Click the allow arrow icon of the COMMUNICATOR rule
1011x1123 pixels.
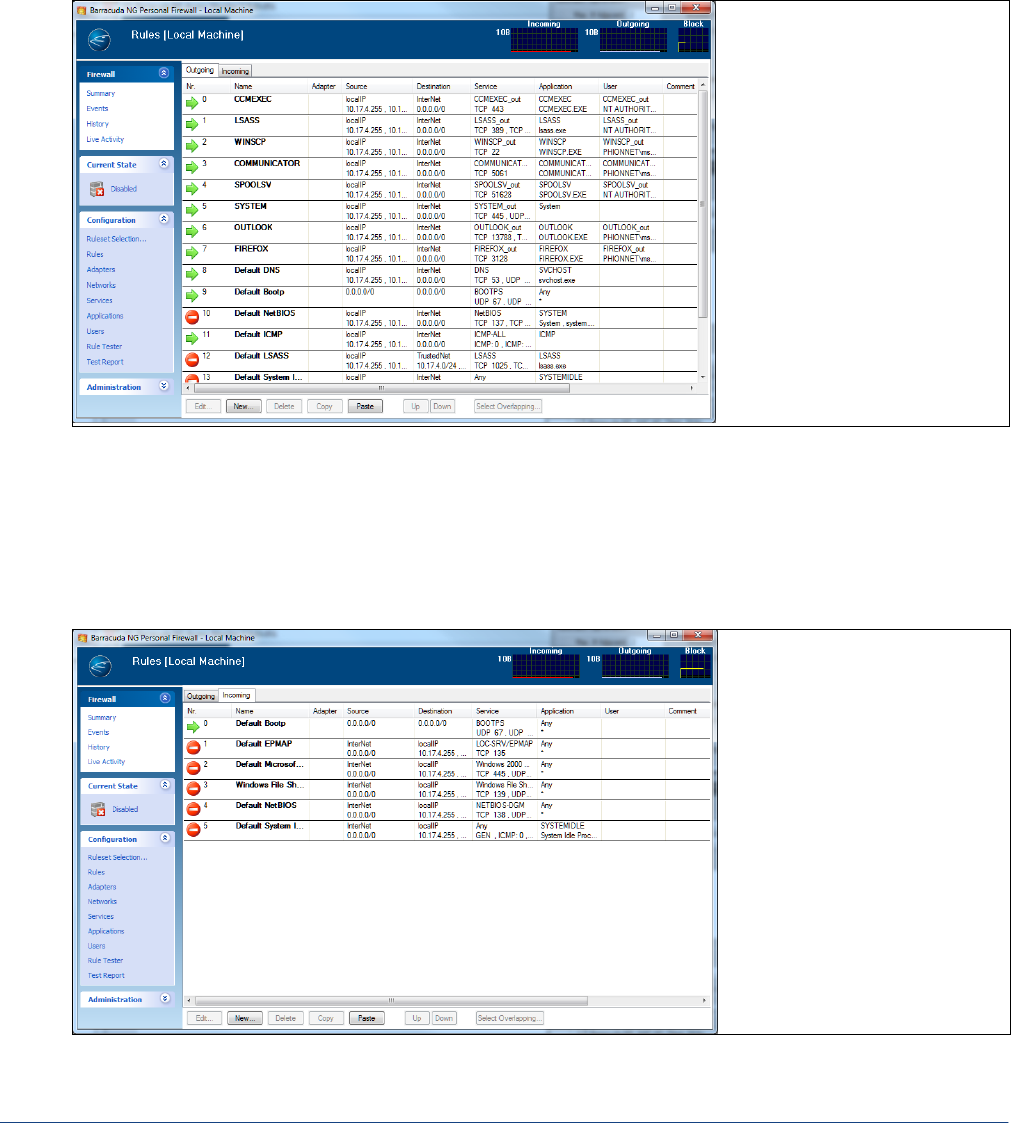(x=192, y=168)
